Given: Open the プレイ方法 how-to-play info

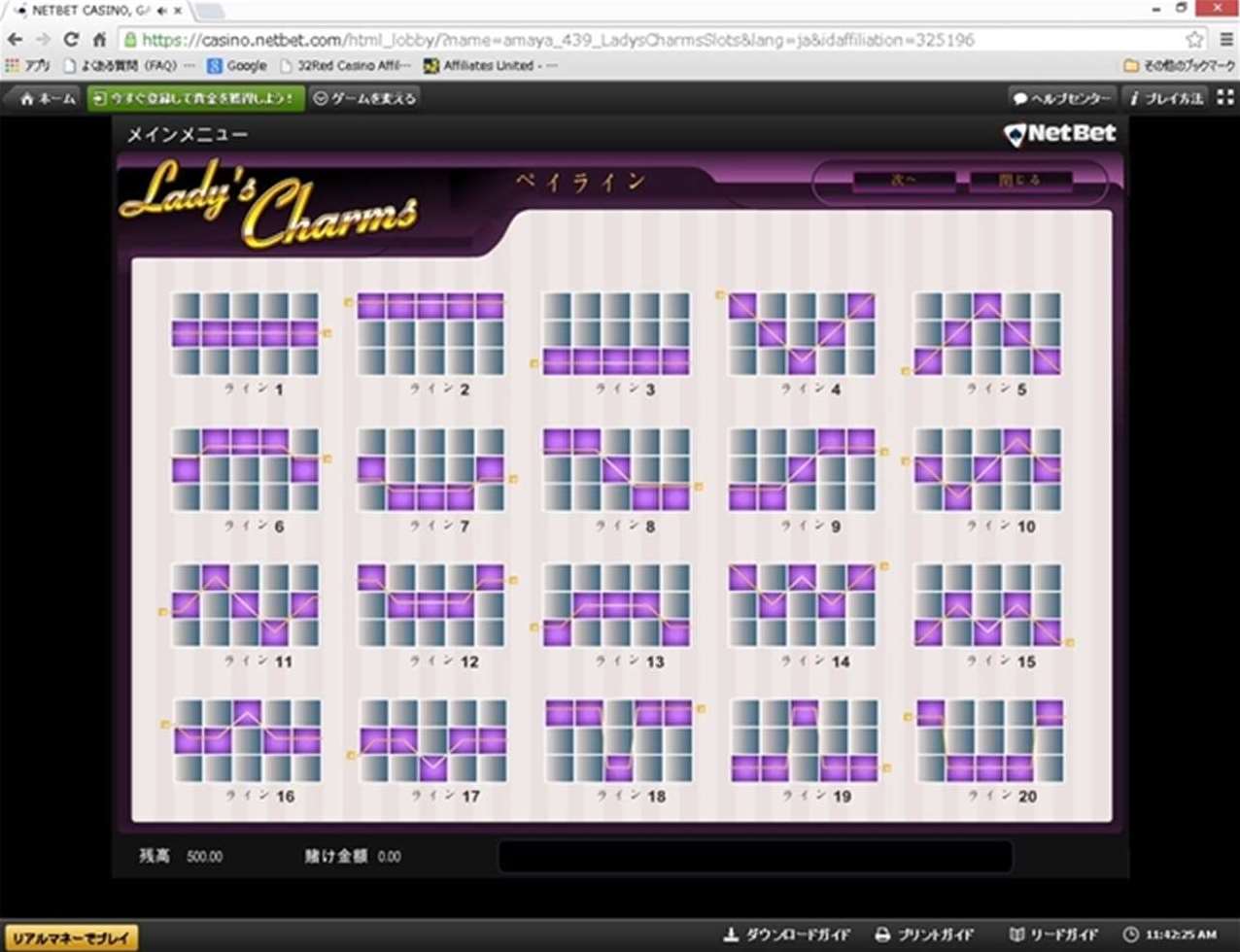Looking at the screenshot, I should [1166, 98].
